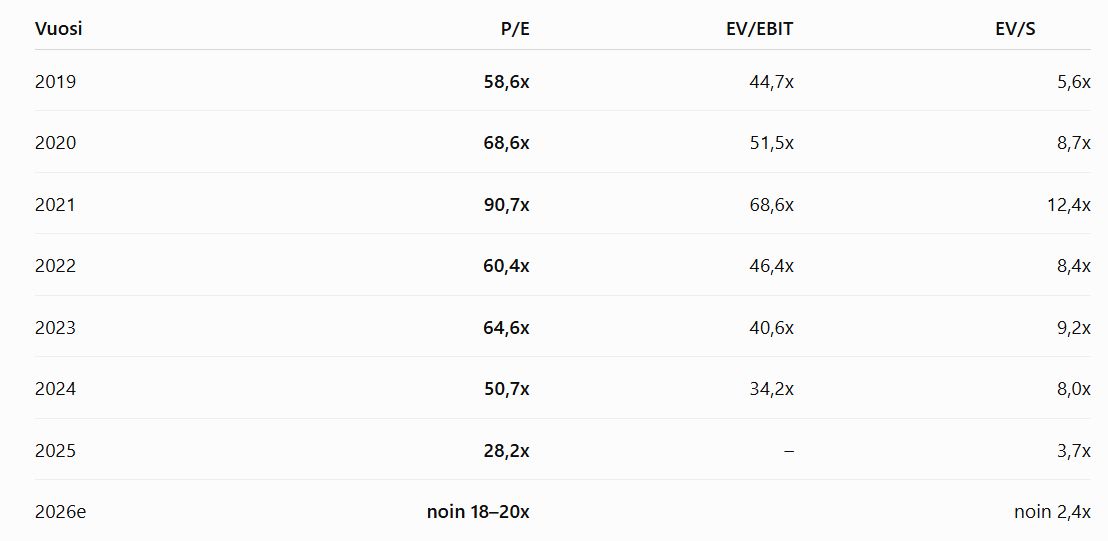Click the dash in 2025 EV/EBIT cell
Image resolution: width=1108 pixels, height=541 pixels.
pos(789,451)
